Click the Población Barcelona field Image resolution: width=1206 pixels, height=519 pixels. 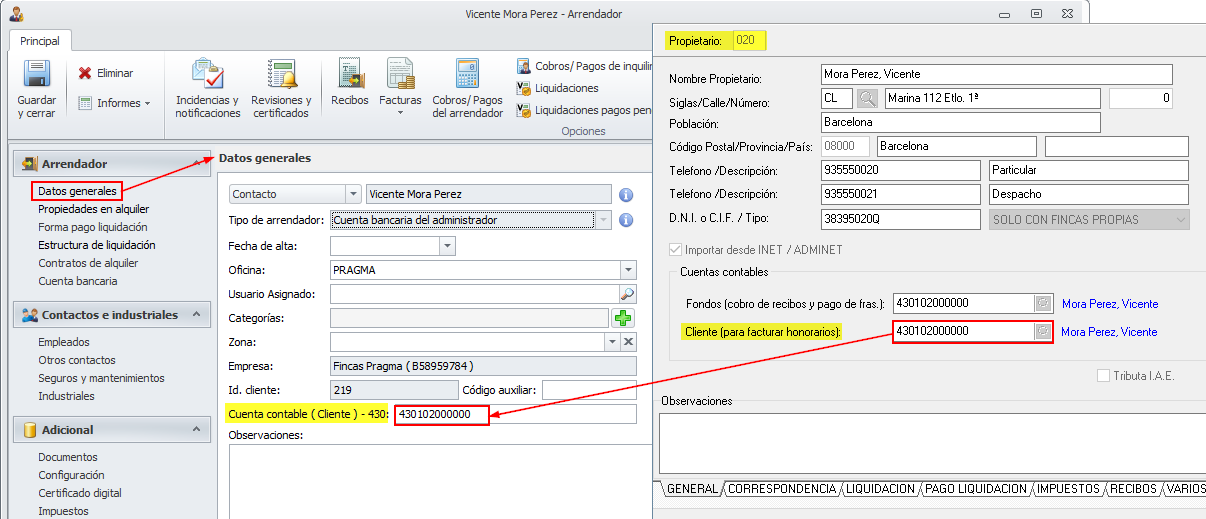click(960, 122)
